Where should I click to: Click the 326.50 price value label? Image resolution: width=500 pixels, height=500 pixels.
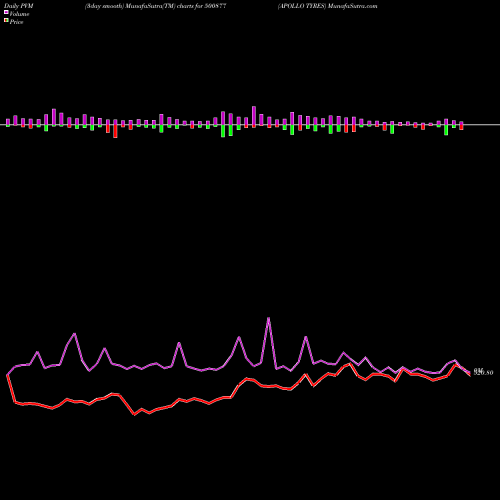(483, 372)
